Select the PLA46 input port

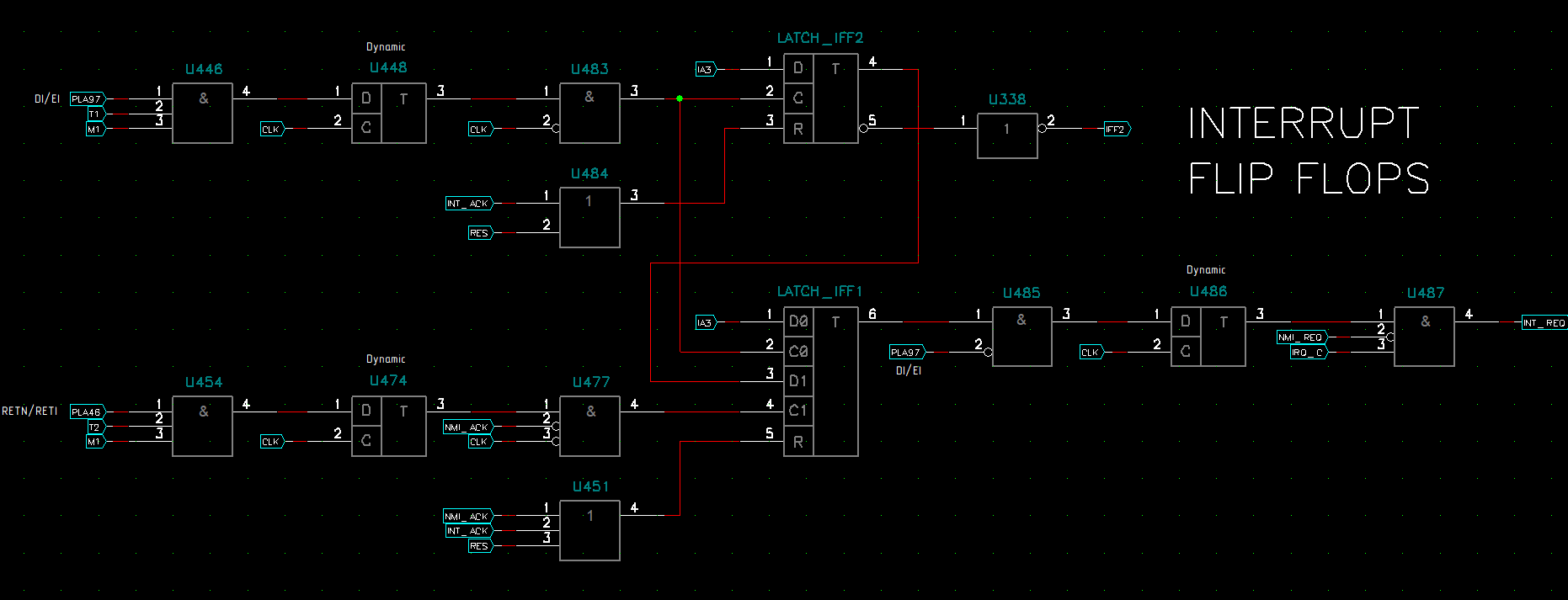(87, 412)
